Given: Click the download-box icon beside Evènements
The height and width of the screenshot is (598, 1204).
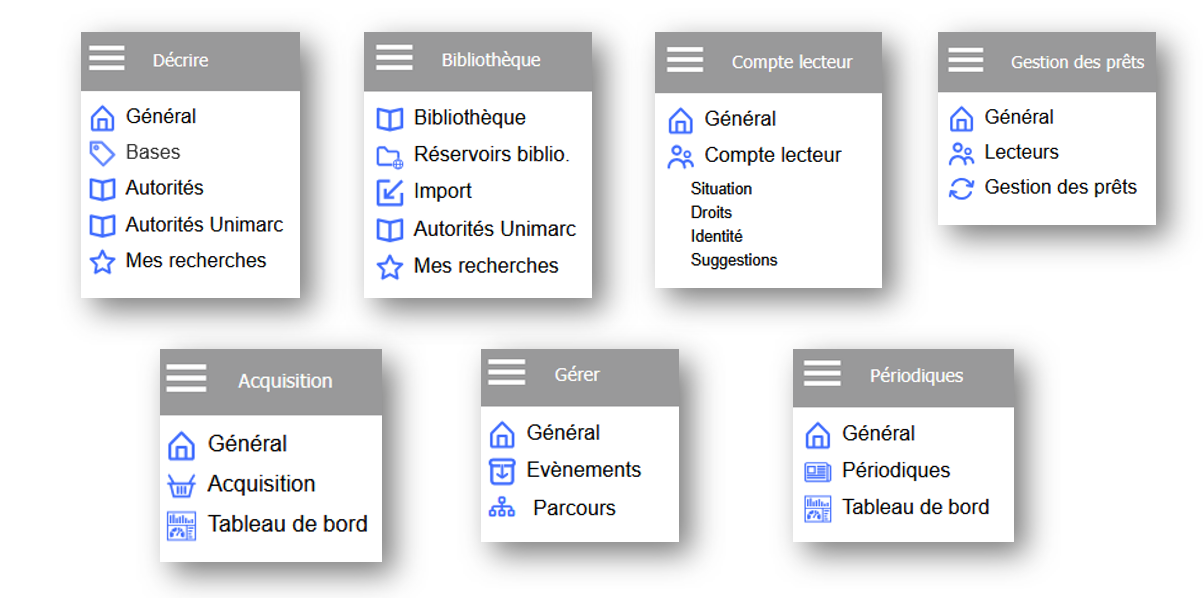Looking at the screenshot, I should pos(501,471).
